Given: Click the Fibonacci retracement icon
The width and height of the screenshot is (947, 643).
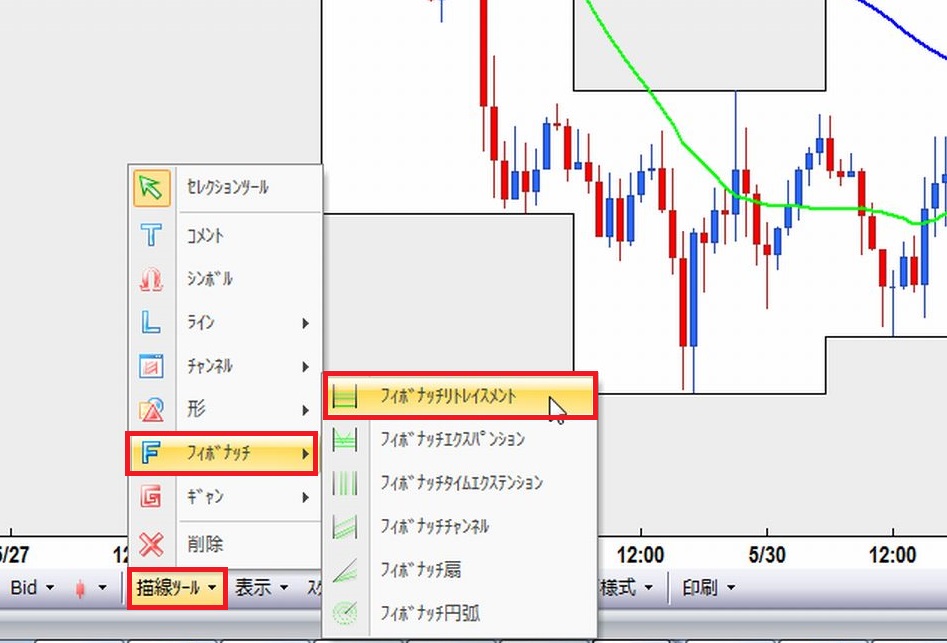Looking at the screenshot, I should click(345, 397).
